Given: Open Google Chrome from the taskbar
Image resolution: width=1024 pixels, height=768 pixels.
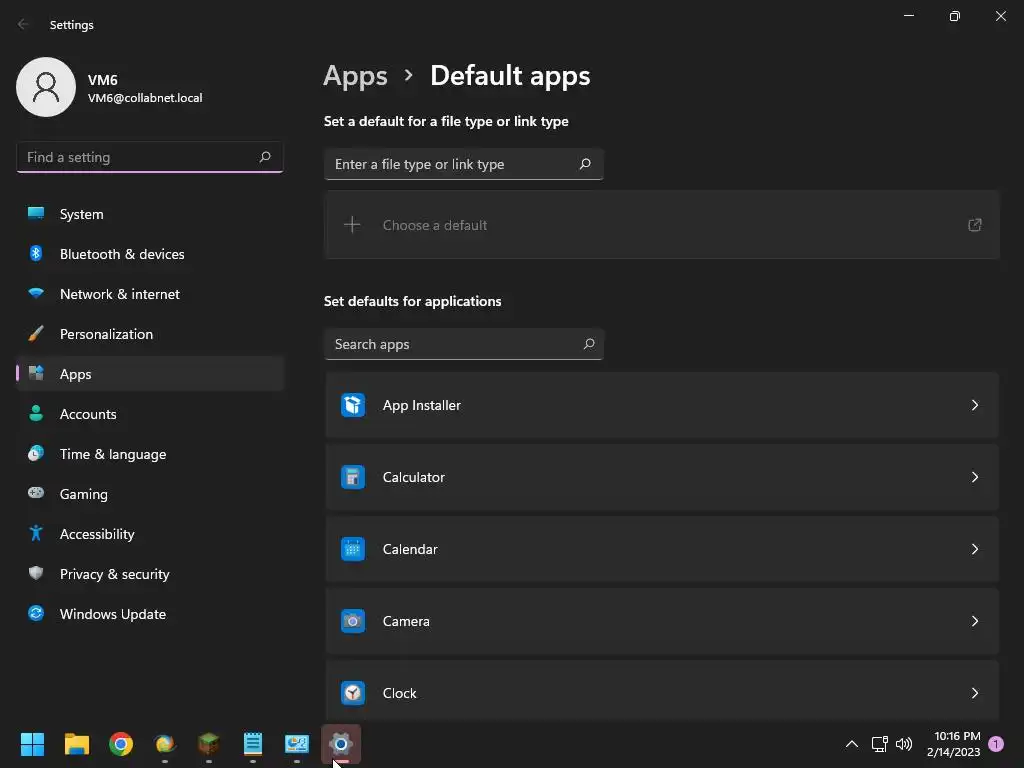Looking at the screenshot, I should [x=121, y=744].
